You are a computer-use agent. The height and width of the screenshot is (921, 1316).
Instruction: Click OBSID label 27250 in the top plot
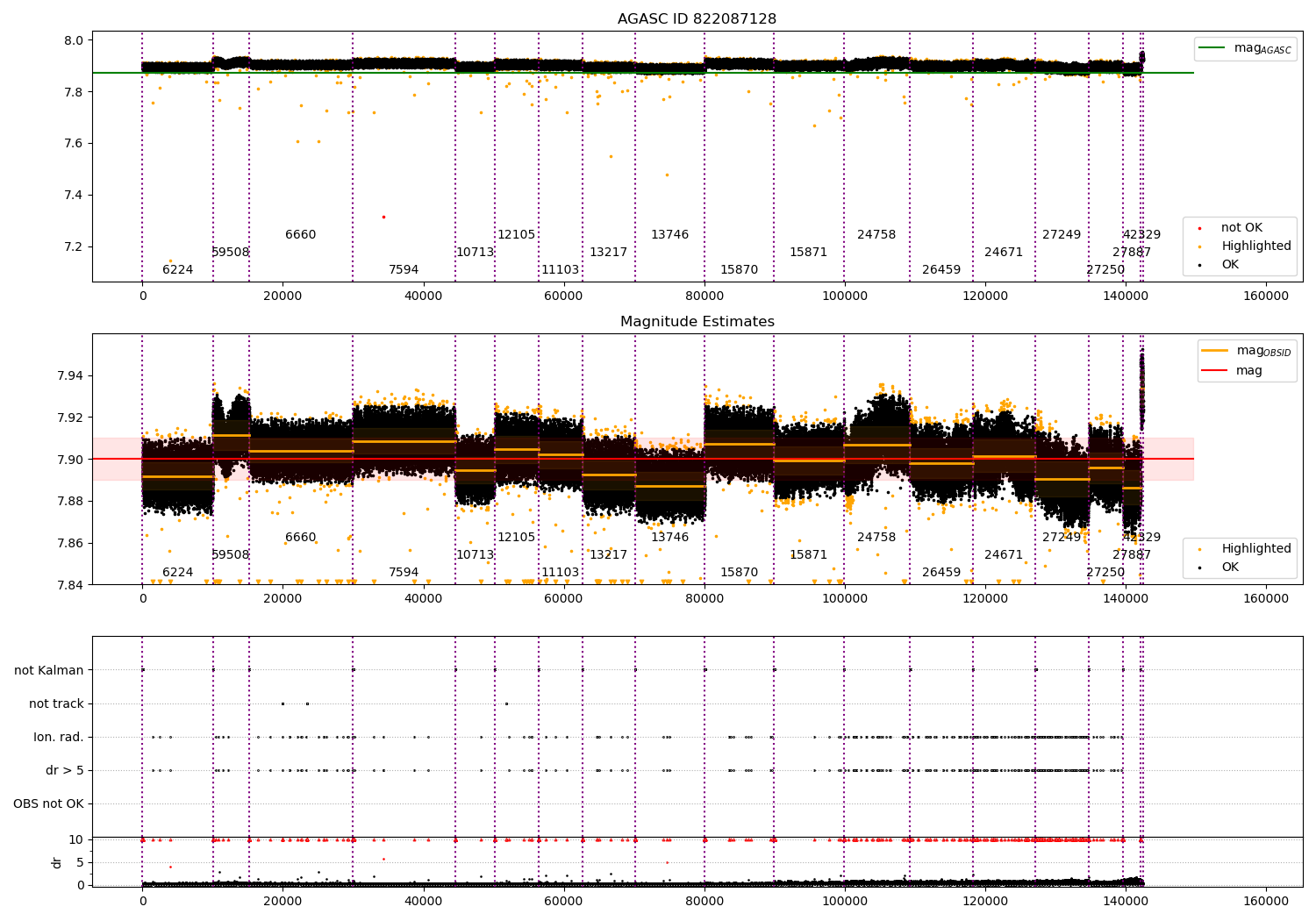[x=1105, y=270]
